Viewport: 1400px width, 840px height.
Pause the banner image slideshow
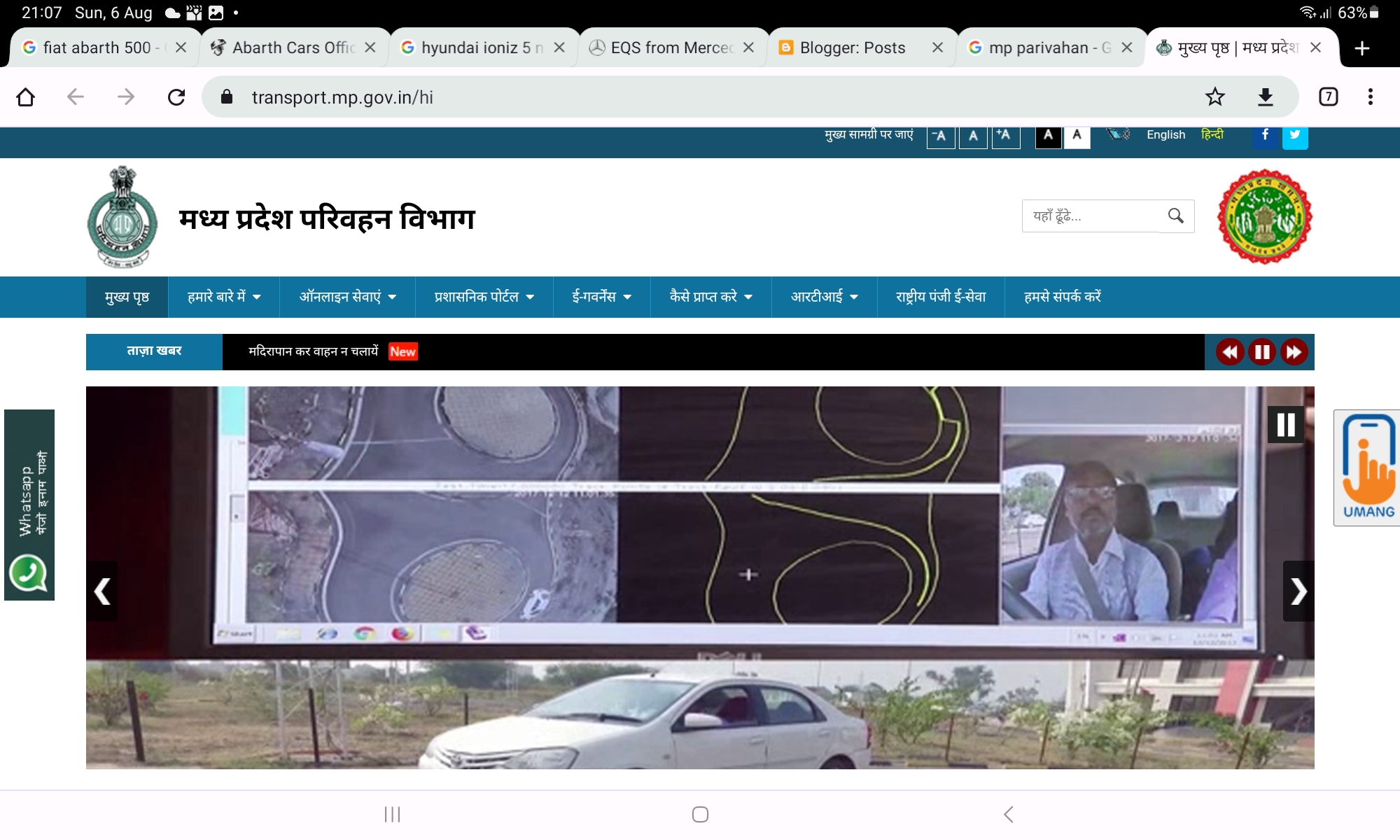1286,425
